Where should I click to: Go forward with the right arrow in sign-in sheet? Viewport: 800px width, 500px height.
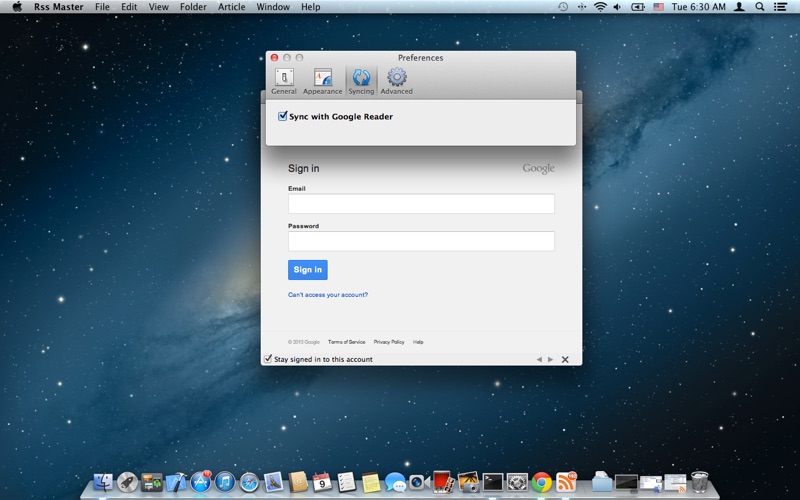pyautogui.click(x=551, y=359)
